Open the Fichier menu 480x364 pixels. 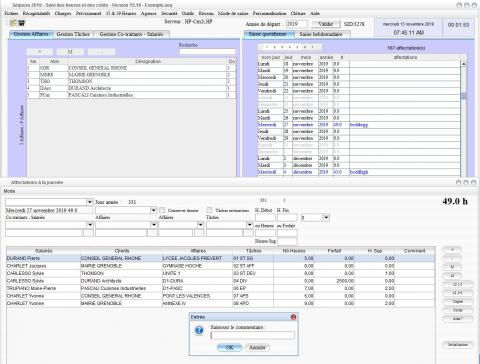(x=11, y=13)
